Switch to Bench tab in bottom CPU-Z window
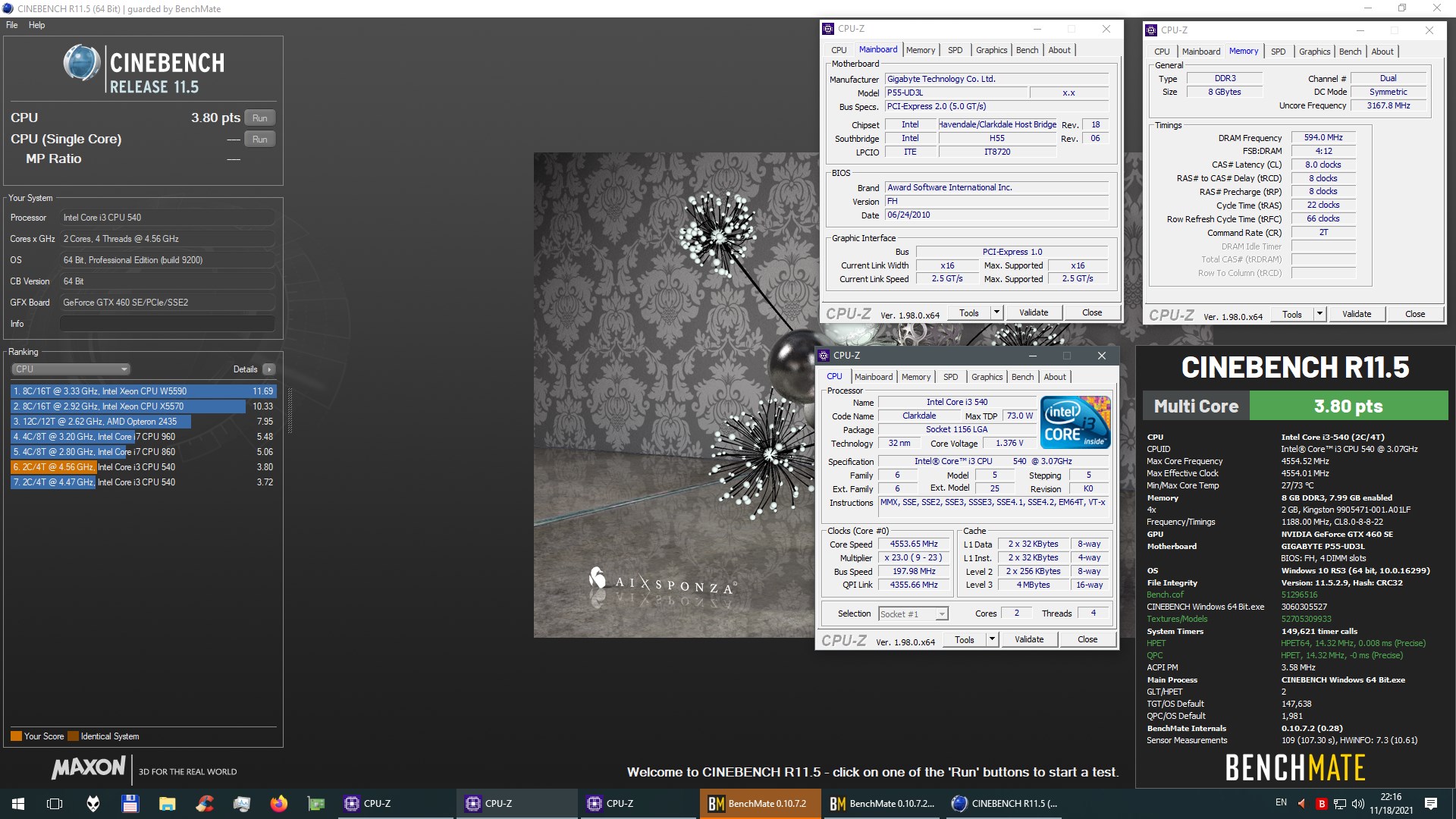The height and width of the screenshot is (819, 1456). tap(1022, 377)
